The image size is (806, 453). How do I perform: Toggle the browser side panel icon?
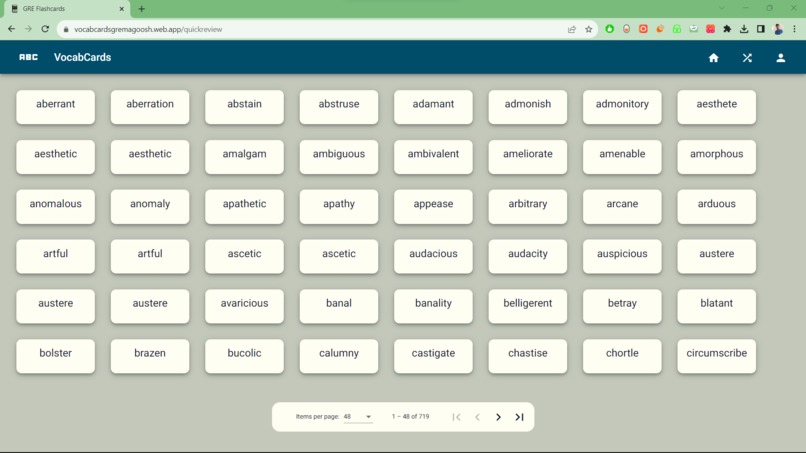coord(761,29)
